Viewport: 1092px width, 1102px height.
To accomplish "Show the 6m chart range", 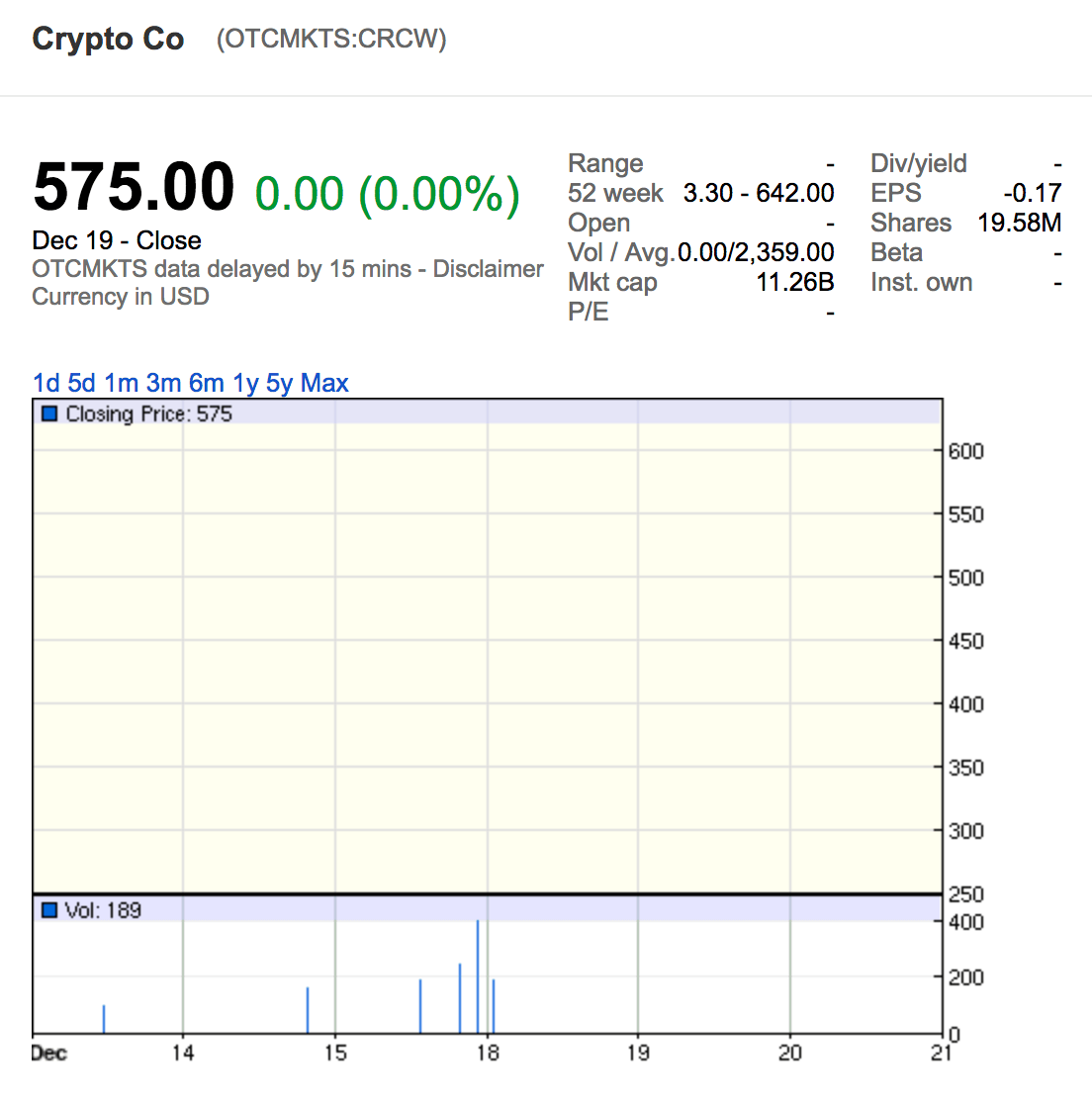I will point(207,383).
